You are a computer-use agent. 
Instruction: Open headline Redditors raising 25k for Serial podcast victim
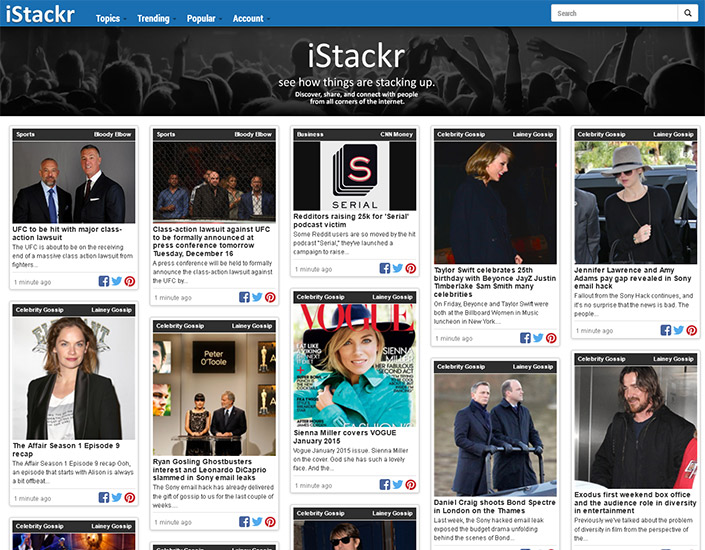351,220
